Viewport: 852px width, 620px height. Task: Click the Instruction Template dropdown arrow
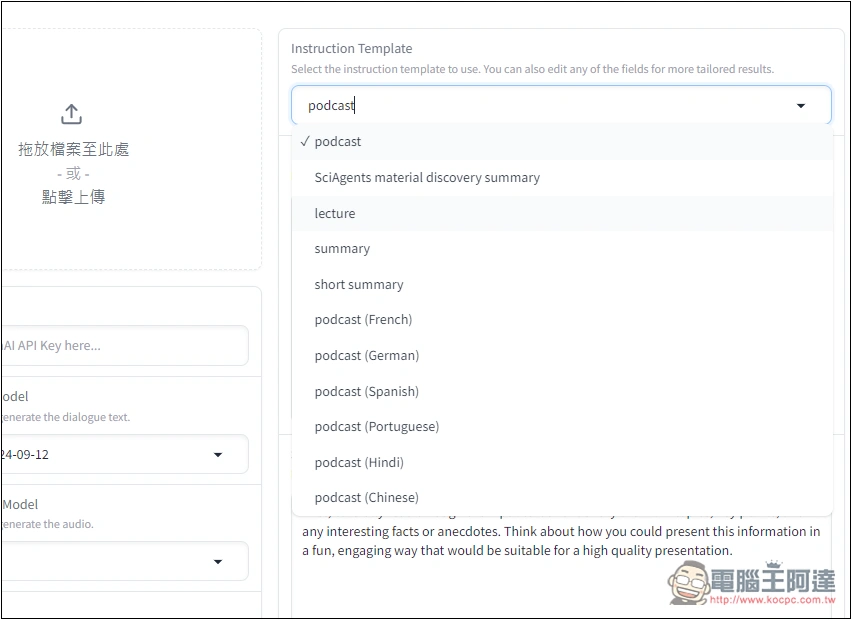click(800, 105)
